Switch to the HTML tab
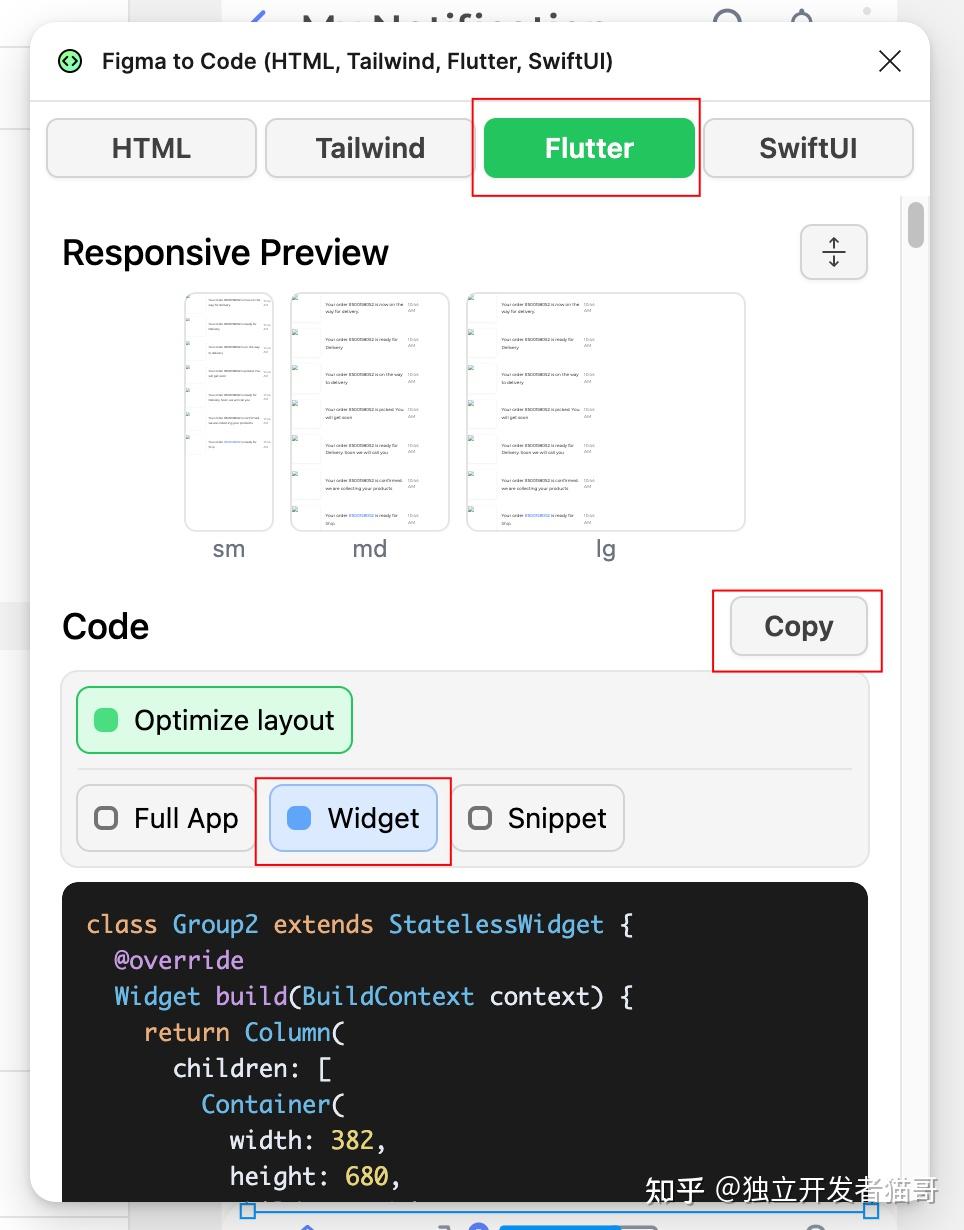 pos(151,148)
